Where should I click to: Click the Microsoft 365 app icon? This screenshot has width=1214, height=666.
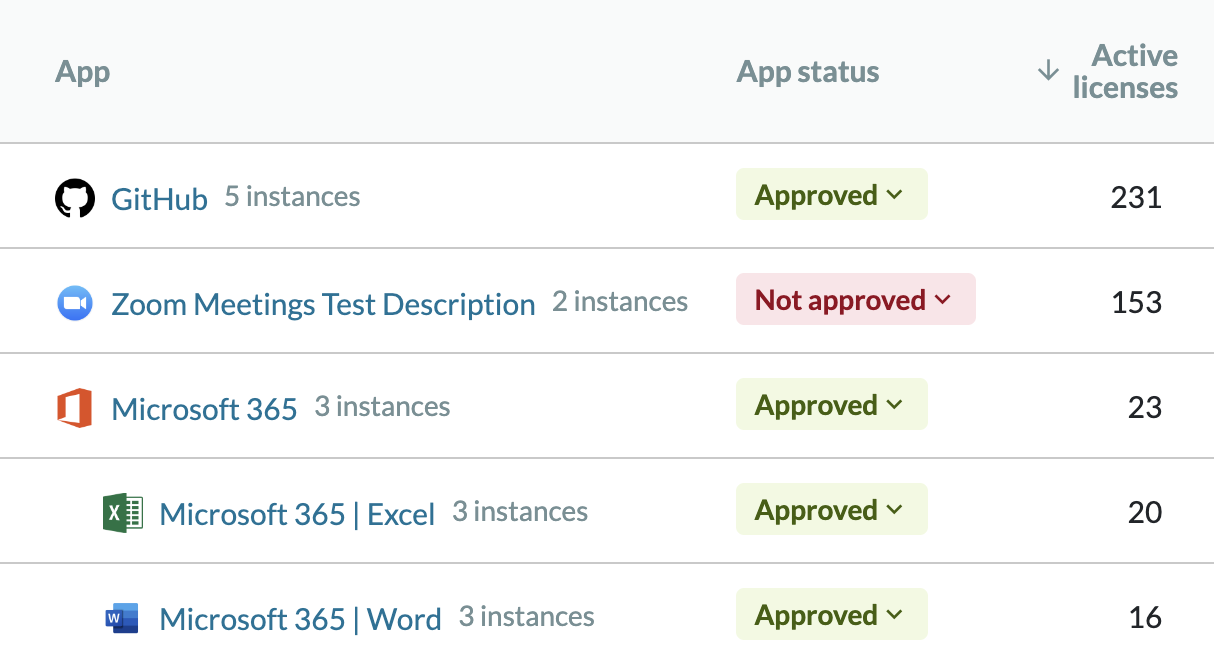click(74, 406)
